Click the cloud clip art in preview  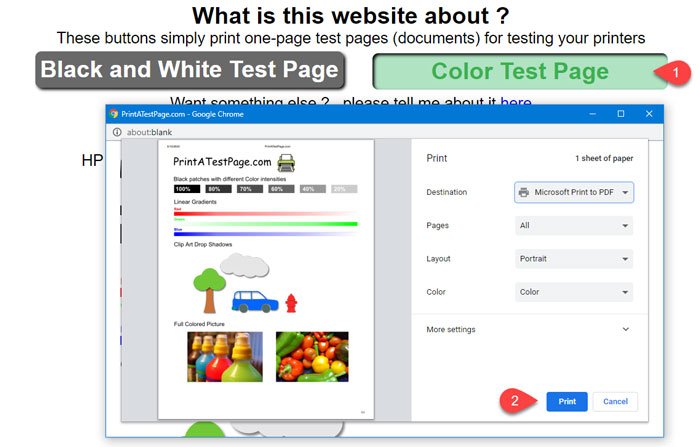[244, 264]
